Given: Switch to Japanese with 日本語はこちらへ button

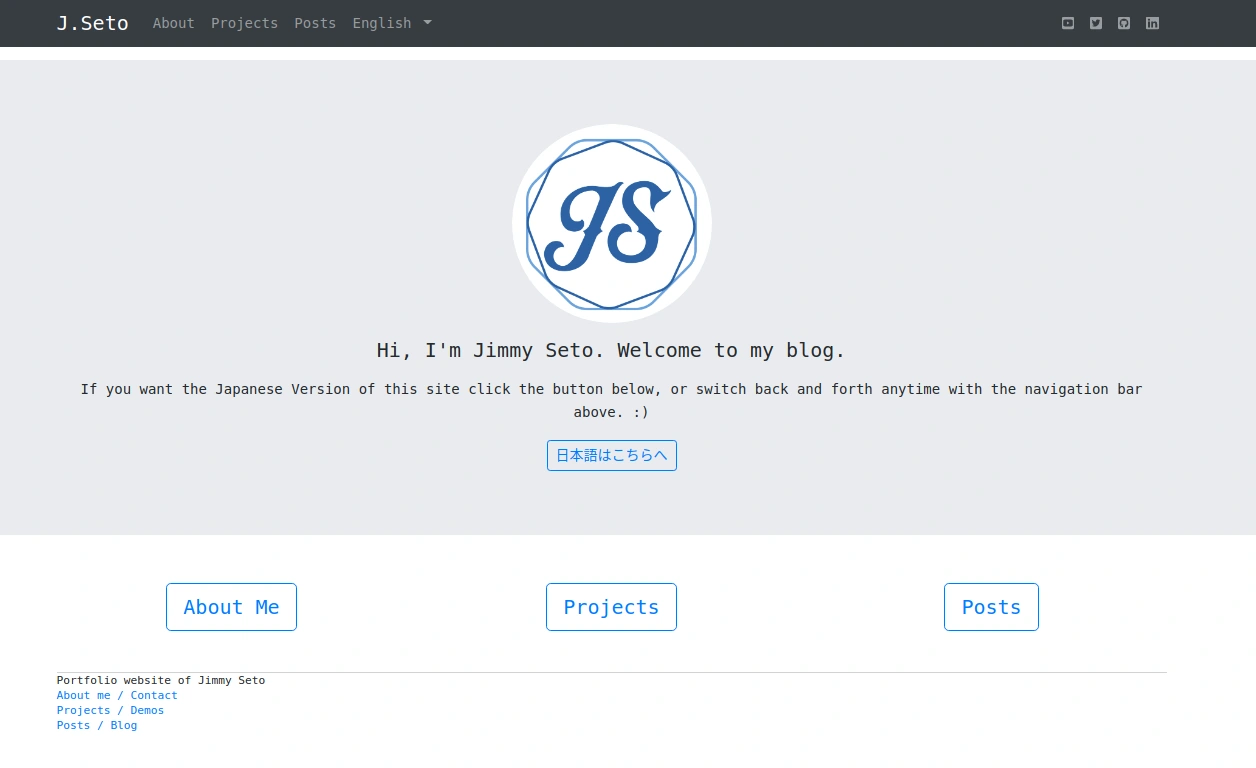Looking at the screenshot, I should [x=611, y=455].
